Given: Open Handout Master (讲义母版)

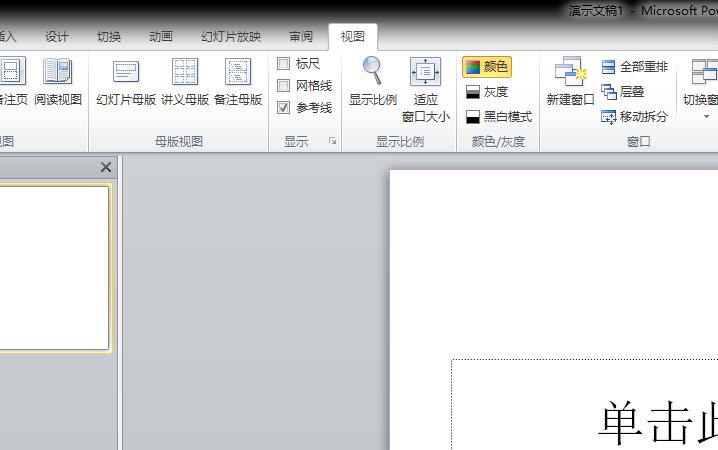Looking at the screenshot, I should pos(185,81).
